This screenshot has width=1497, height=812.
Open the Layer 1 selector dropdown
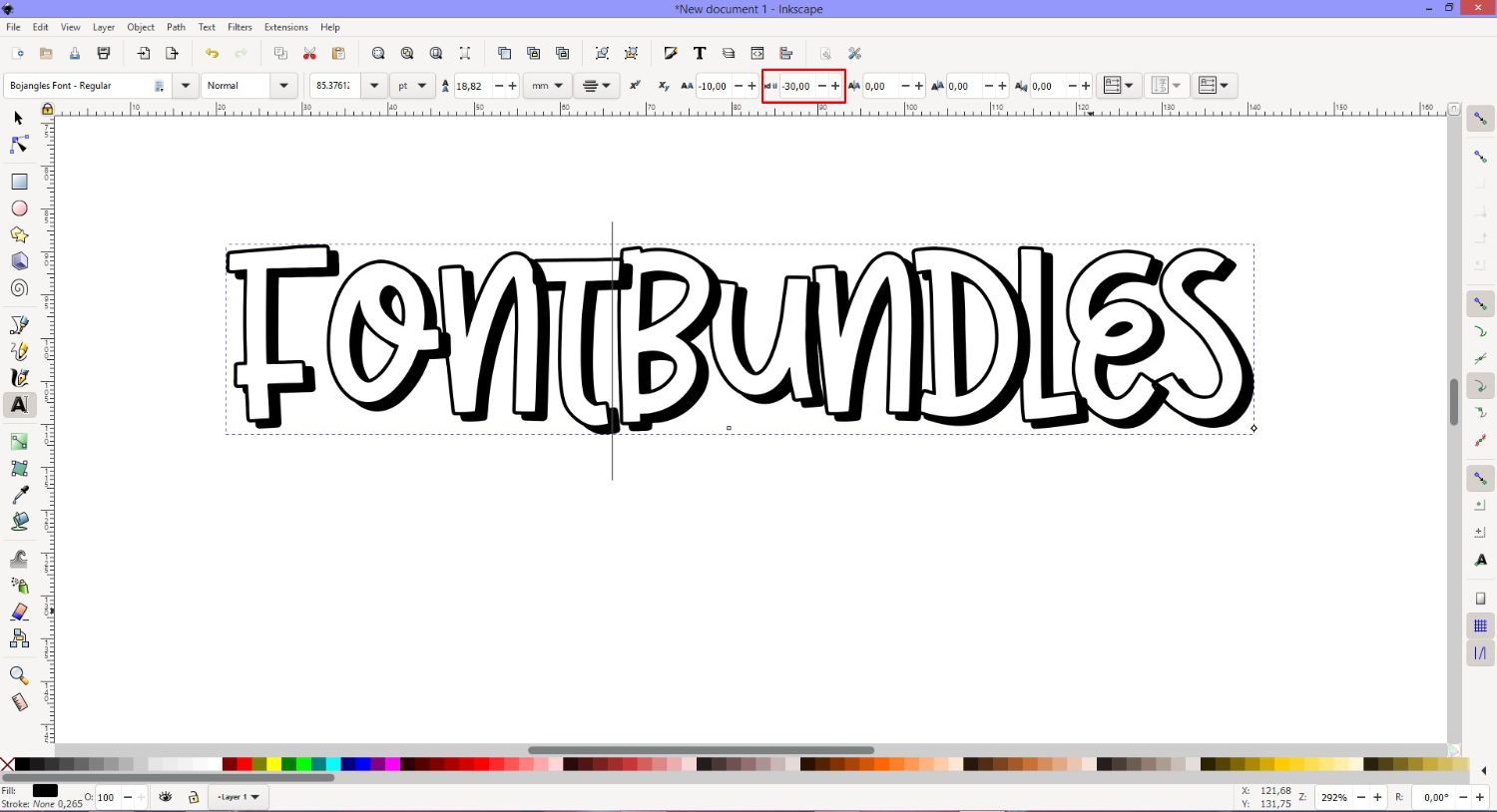(x=239, y=797)
